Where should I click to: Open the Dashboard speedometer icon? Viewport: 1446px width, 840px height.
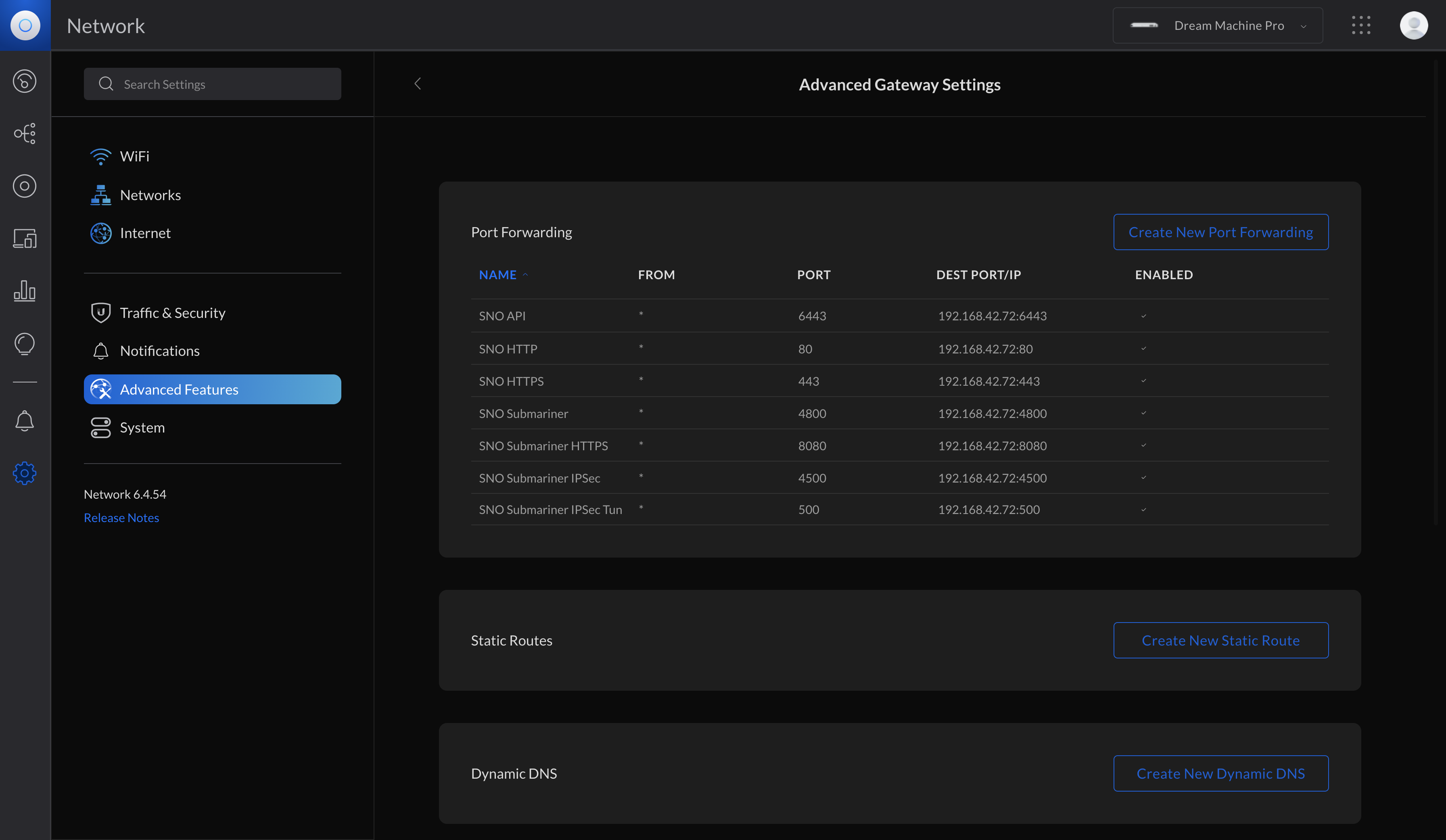(x=25, y=81)
